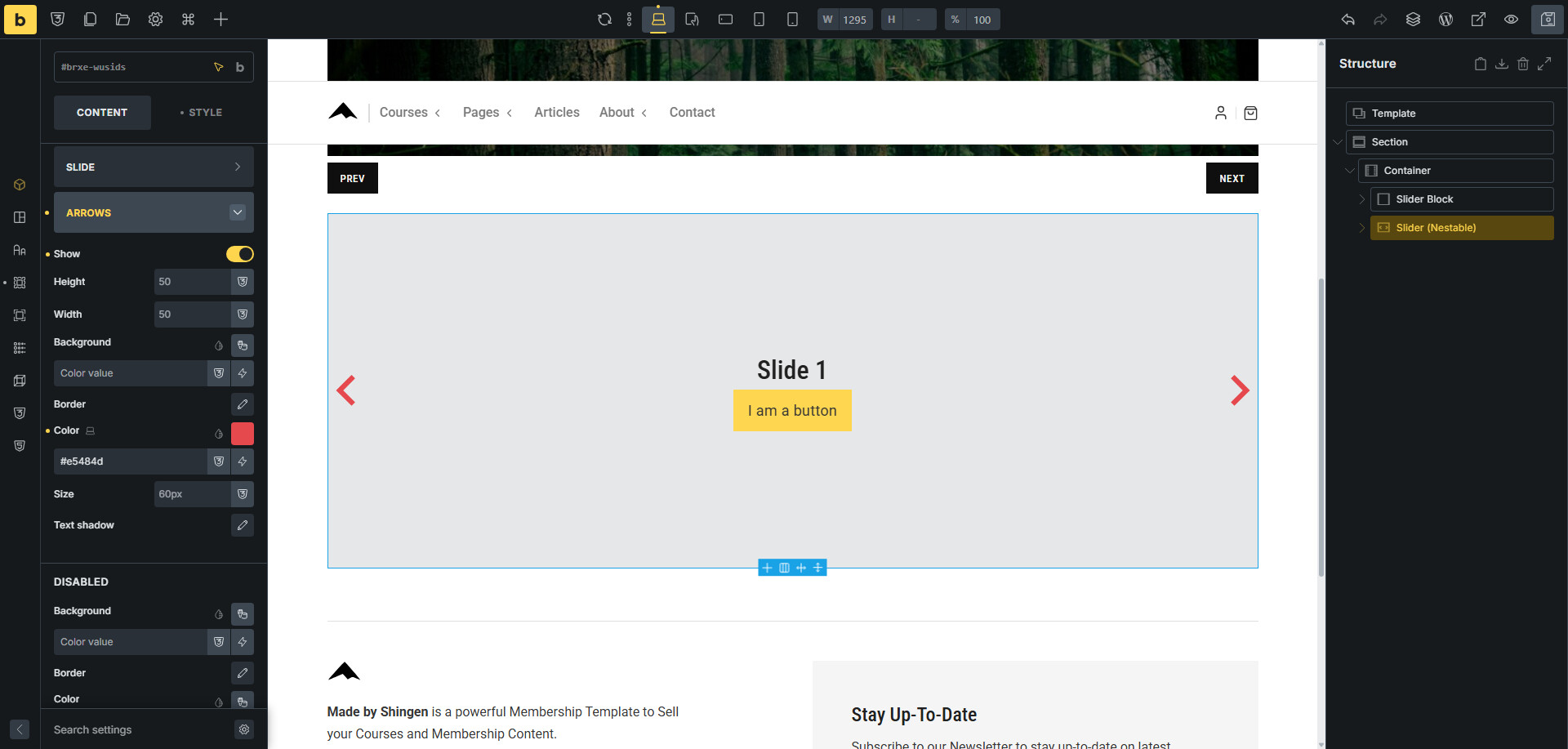Open the red arrow Color swatch
This screenshot has height=749, width=1568.
[243, 434]
